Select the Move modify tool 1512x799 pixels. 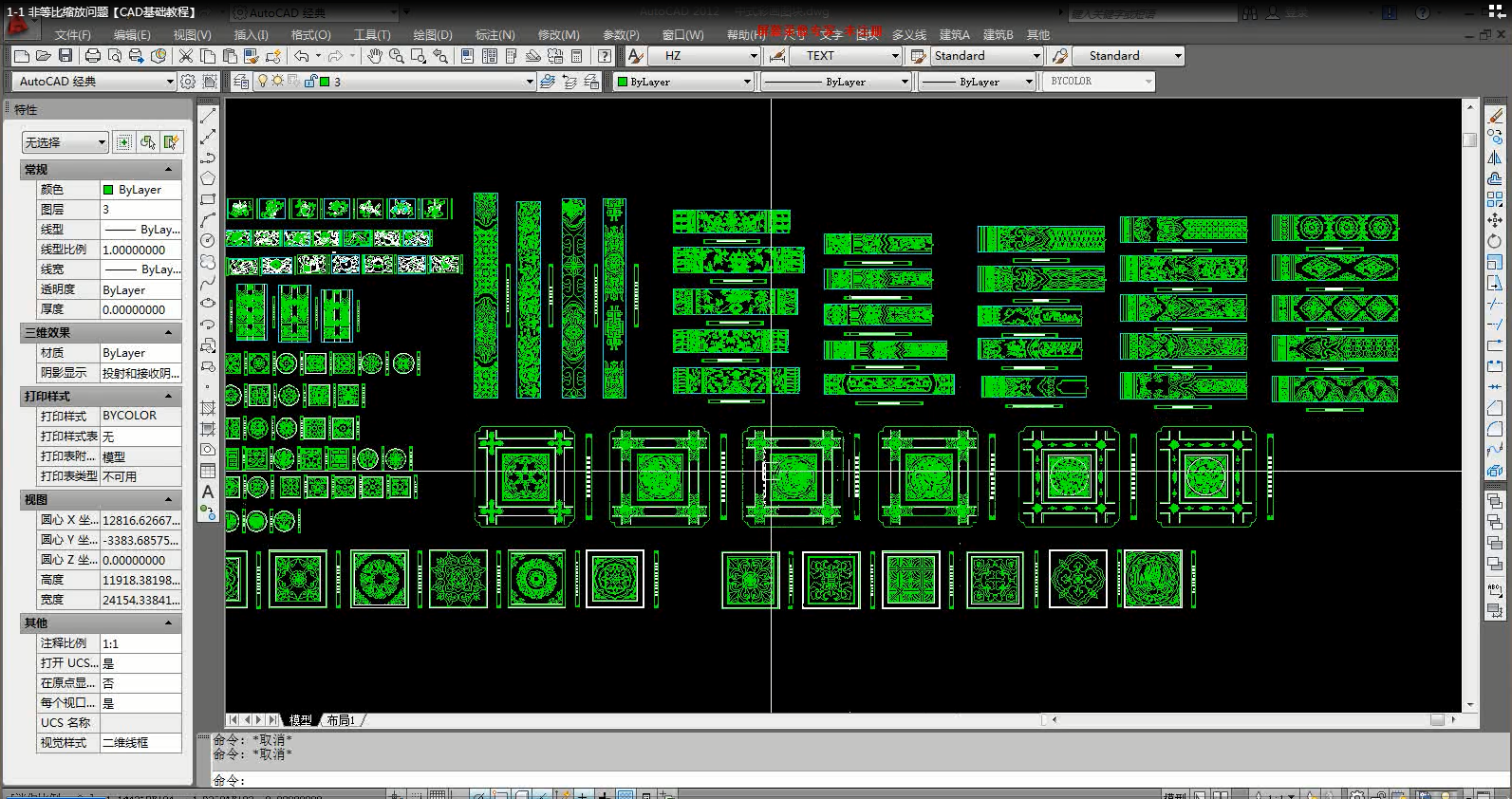pos(1495,220)
